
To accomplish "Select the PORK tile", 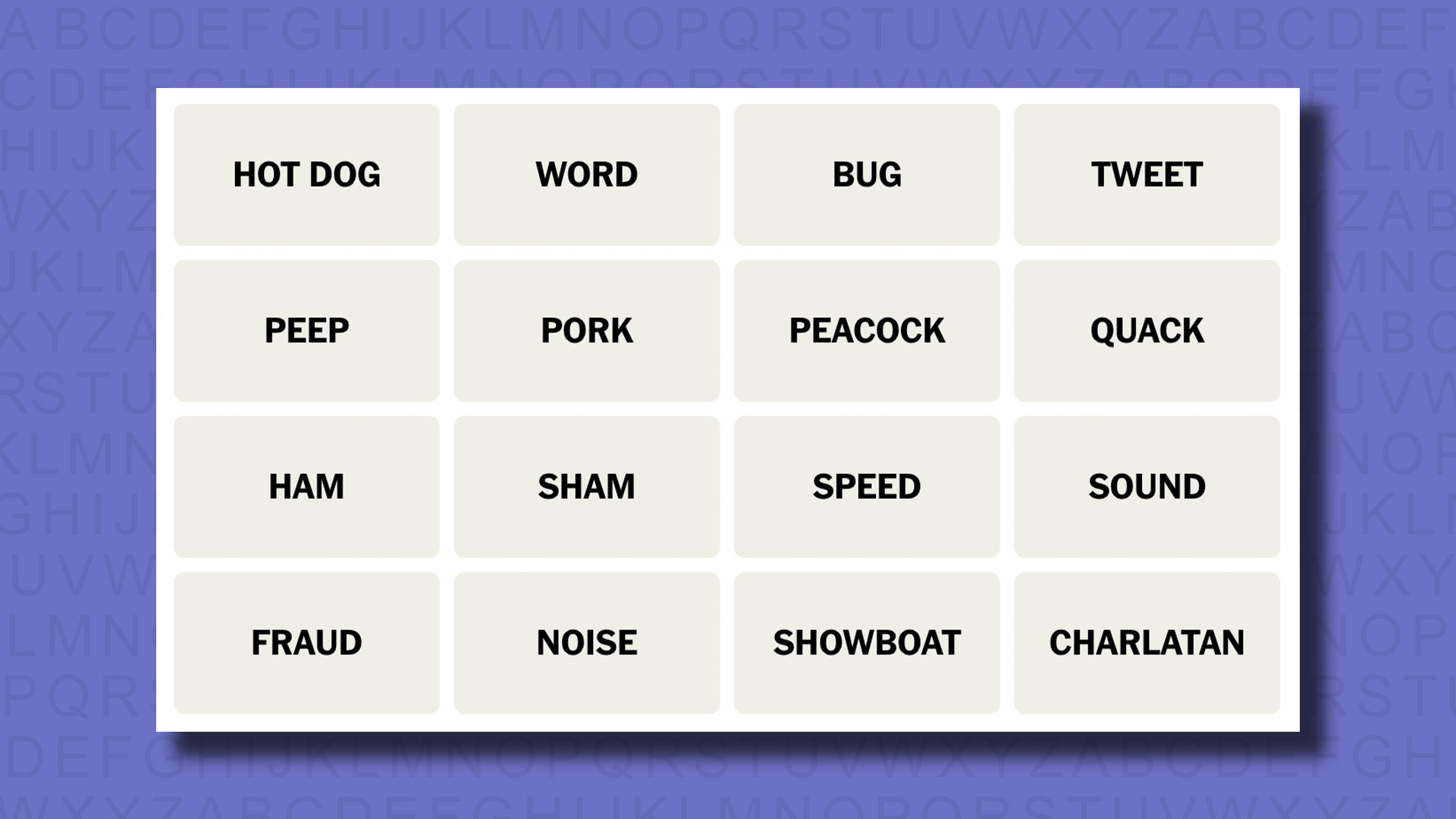I will pyautogui.click(x=587, y=330).
